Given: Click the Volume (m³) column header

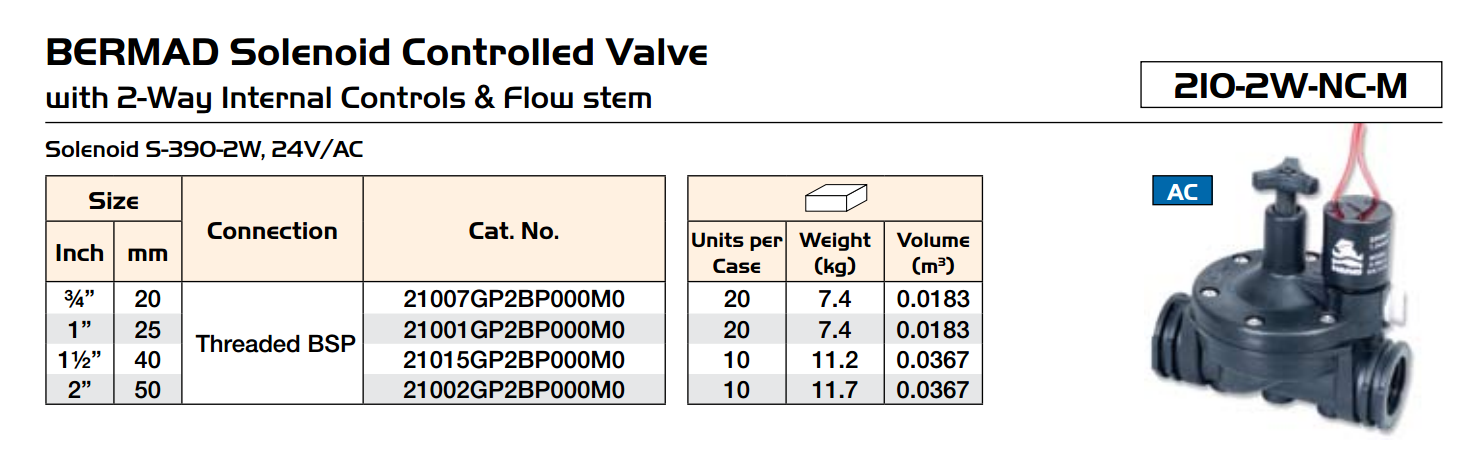Looking at the screenshot, I should click(x=933, y=252).
